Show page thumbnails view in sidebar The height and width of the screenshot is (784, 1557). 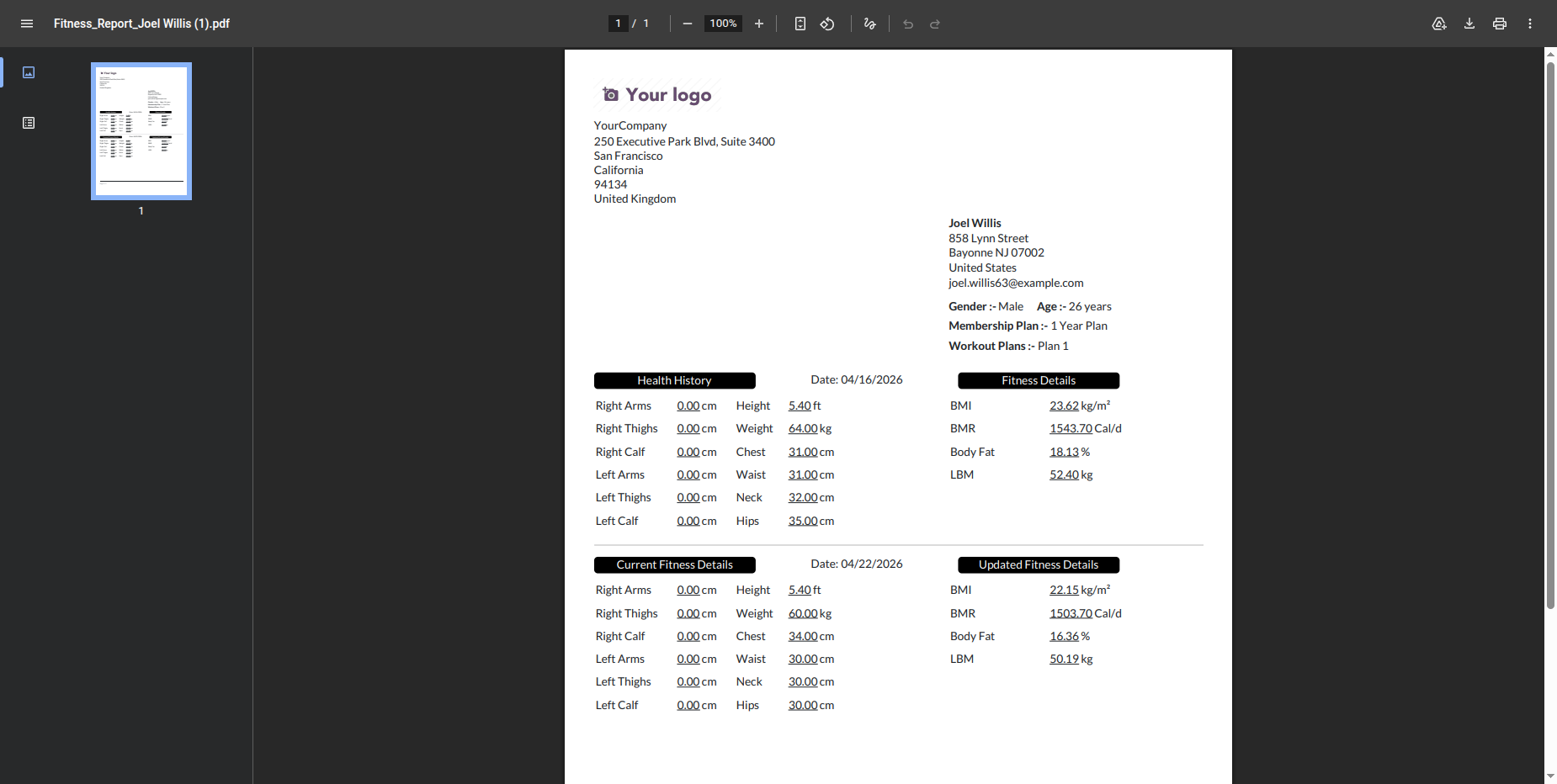coord(29,72)
